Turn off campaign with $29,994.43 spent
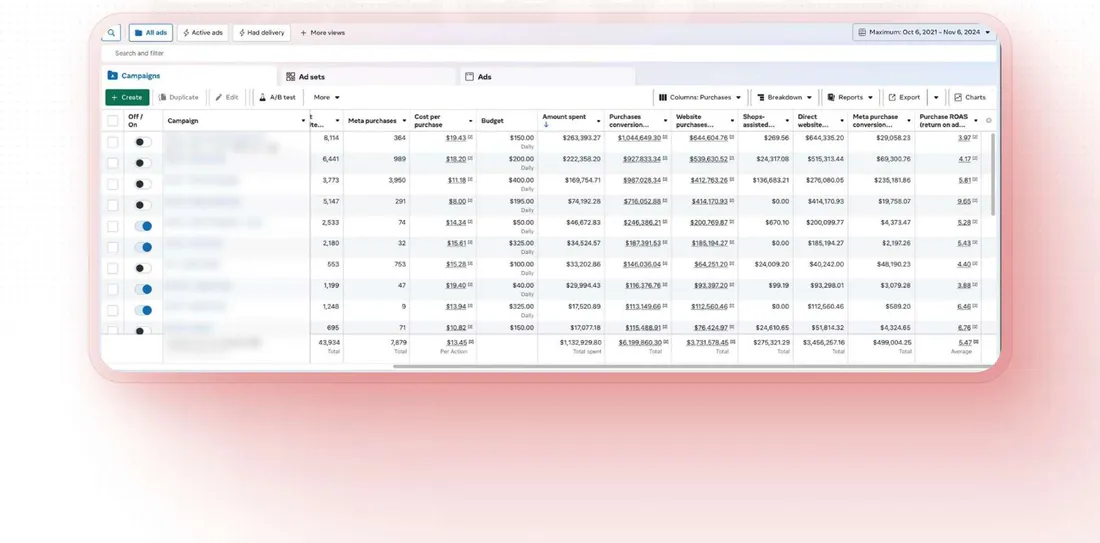 tap(143, 289)
